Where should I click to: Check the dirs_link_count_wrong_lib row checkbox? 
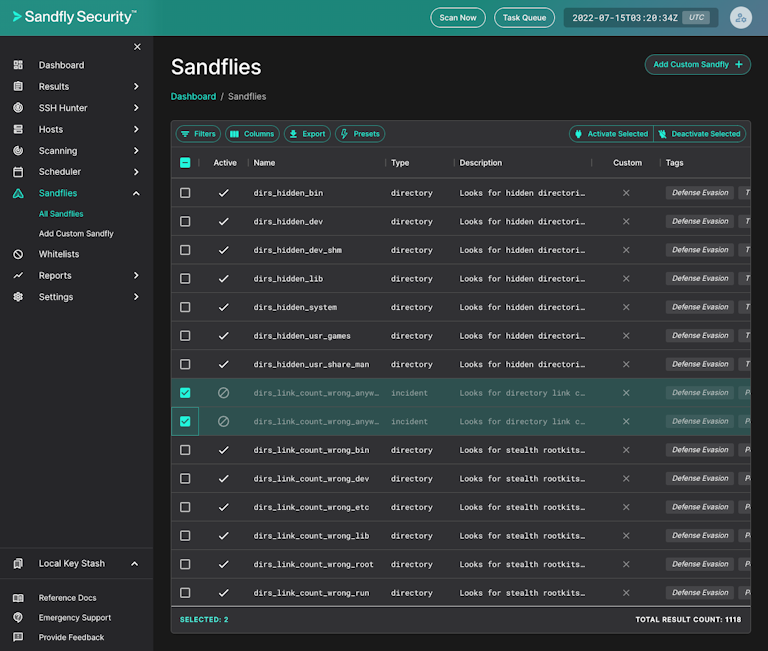[185, 535]
